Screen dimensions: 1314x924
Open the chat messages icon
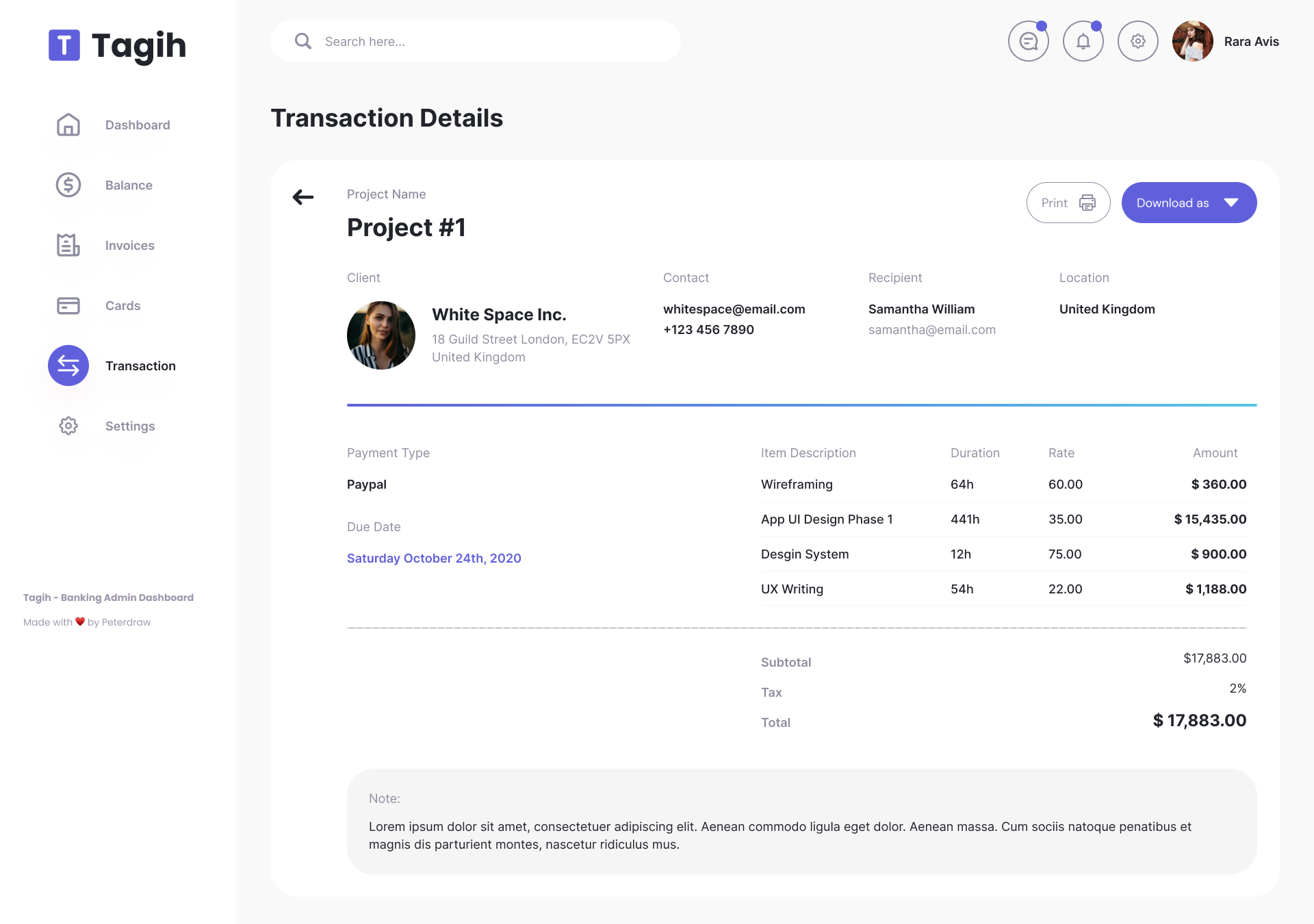tap(1028, 42)
